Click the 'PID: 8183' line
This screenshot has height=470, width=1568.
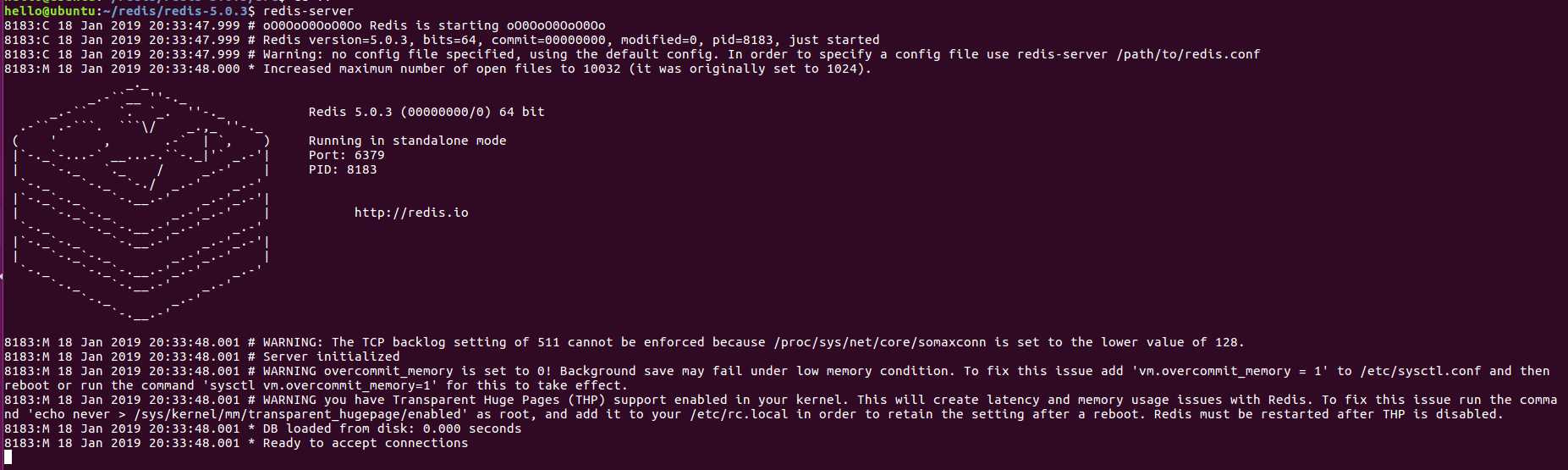(343, 169)
